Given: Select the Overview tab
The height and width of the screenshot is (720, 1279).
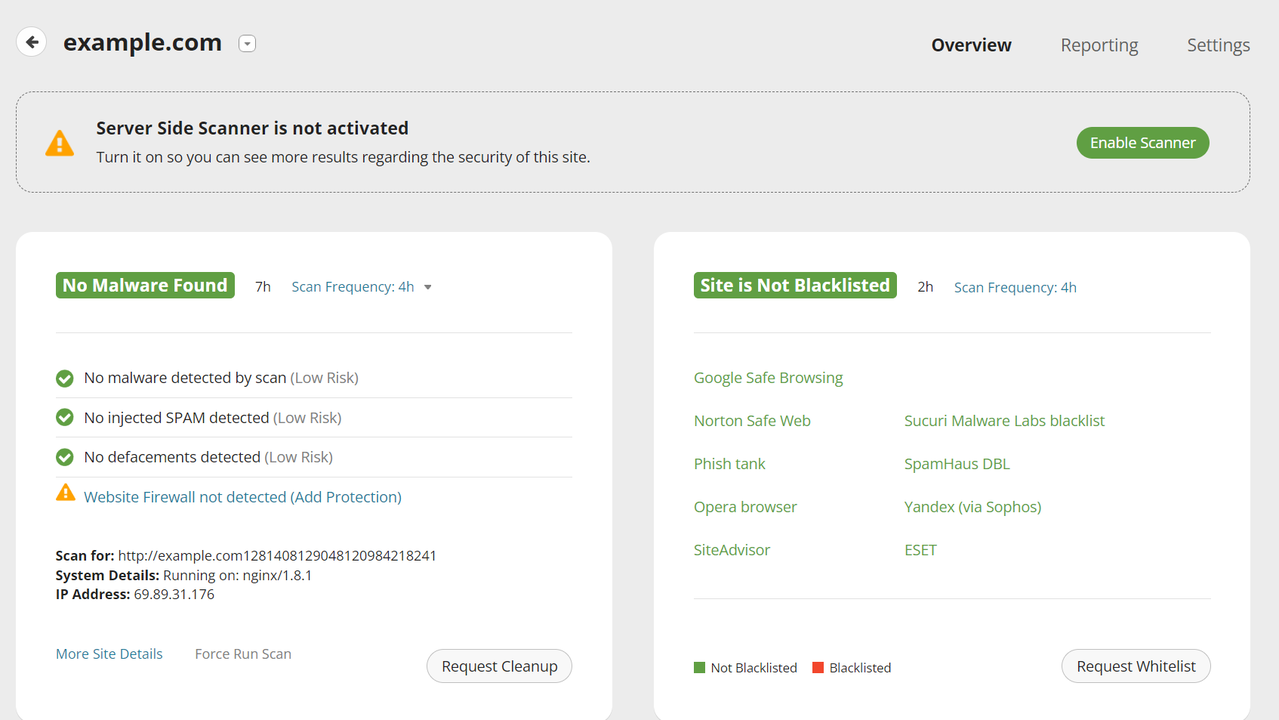Looking at the screenshot, I should coord(971,45).
